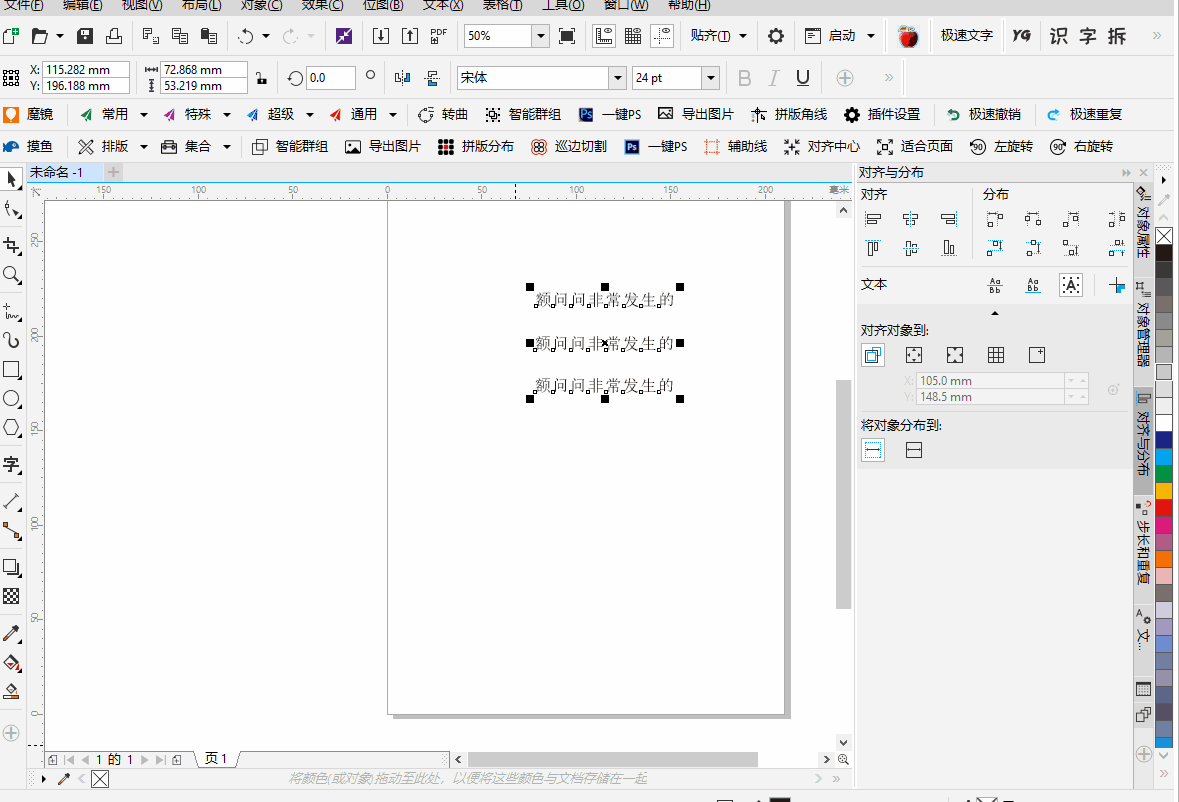
Task: Toggle the lock ratio padlock
Action: coord(261,77)
